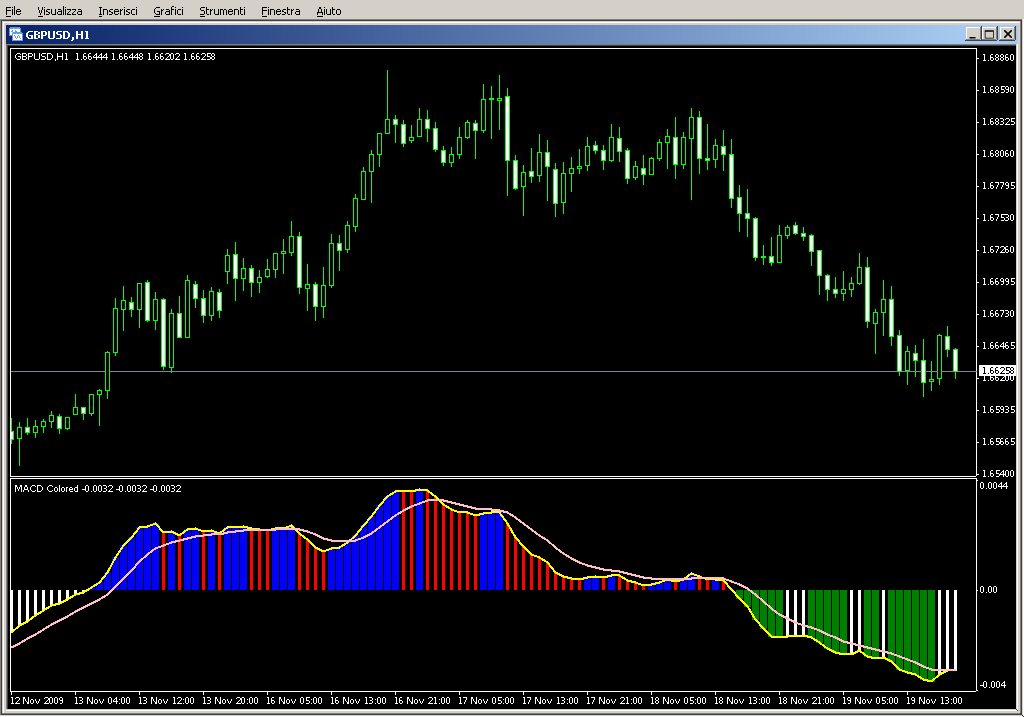1024x717 pixels.
Task: Click the 1.68060 price axis label
Action: tap(999, 153)
